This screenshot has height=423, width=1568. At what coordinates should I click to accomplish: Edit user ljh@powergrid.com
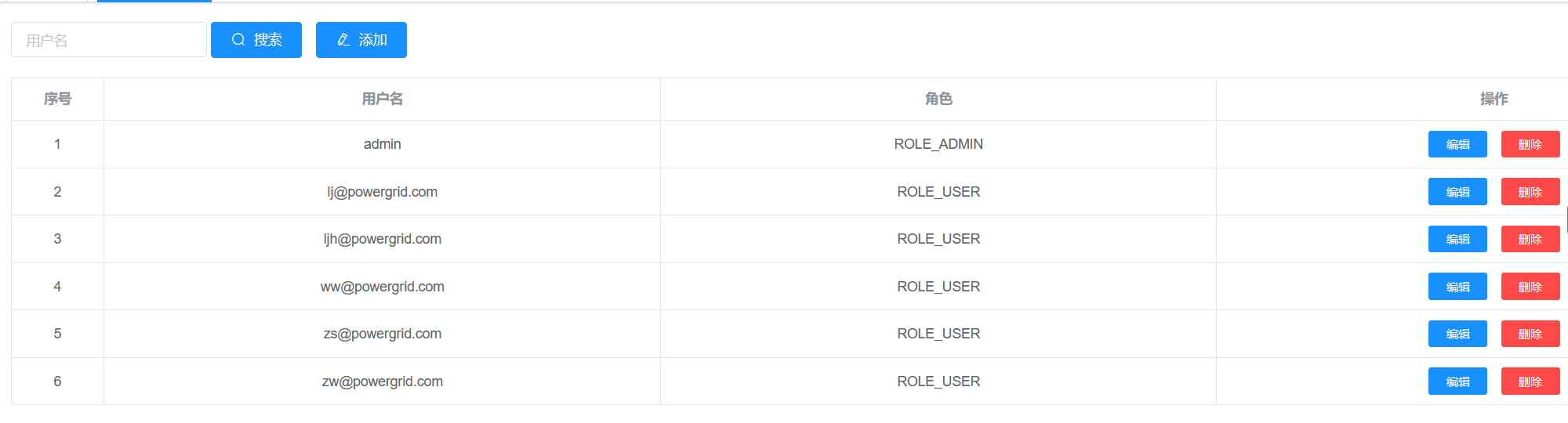point(1457,239)
